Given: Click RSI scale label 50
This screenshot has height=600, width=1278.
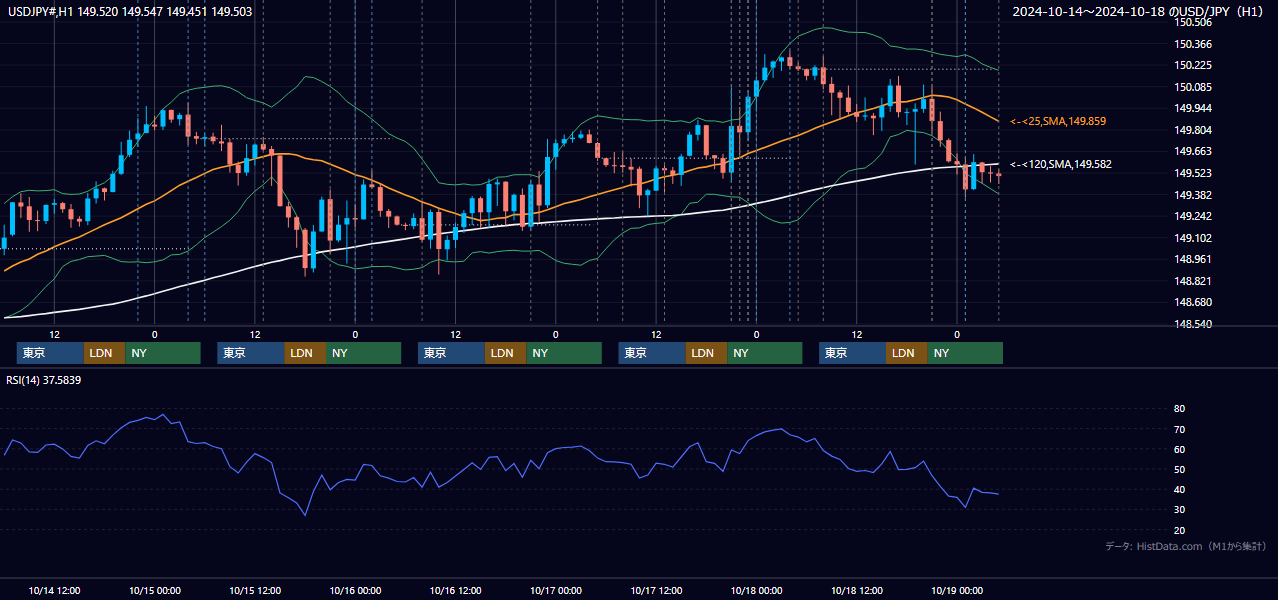Looking at the screenshot, I should (1180, 469).
